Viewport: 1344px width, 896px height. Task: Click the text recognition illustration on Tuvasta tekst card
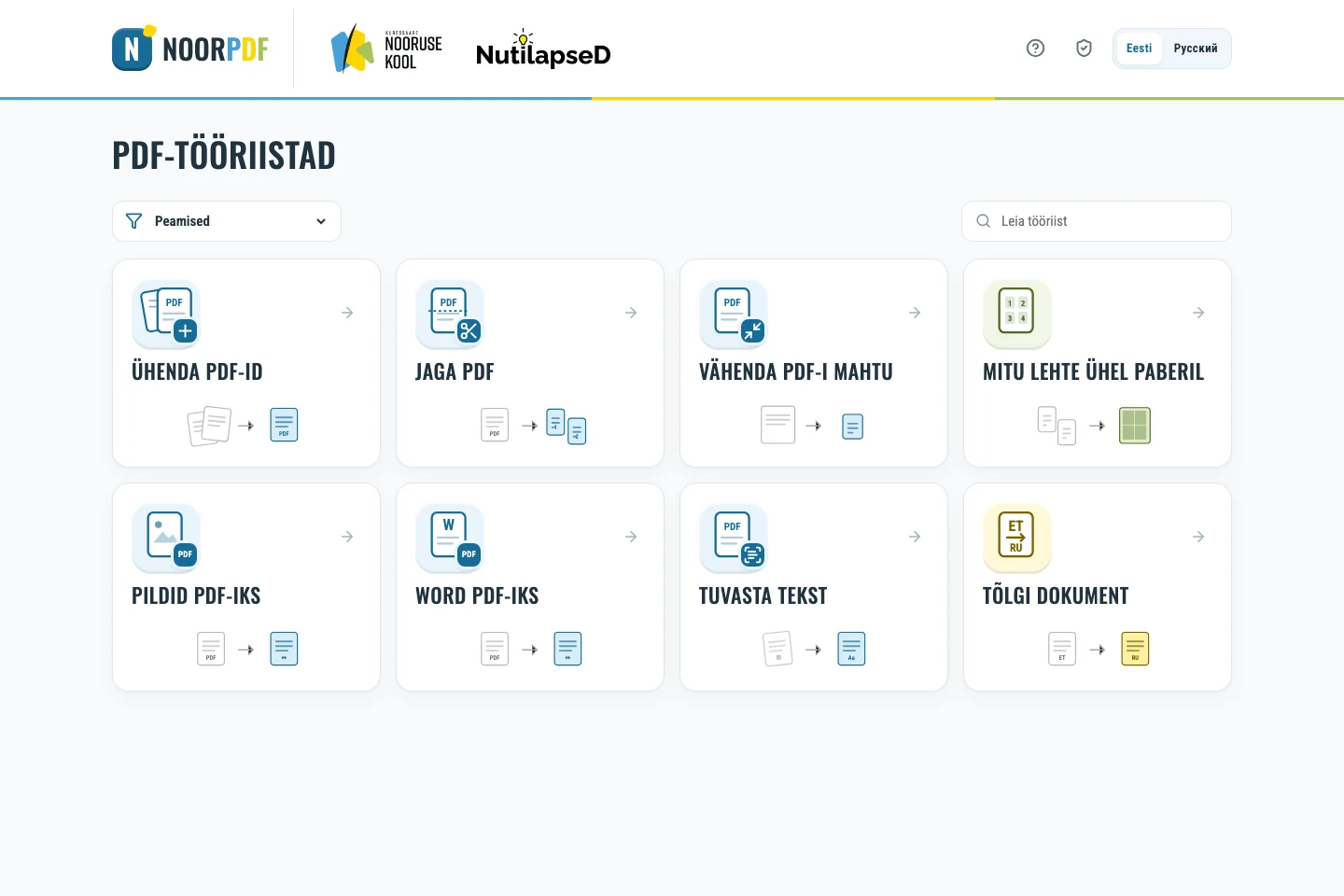click(814, 649)
